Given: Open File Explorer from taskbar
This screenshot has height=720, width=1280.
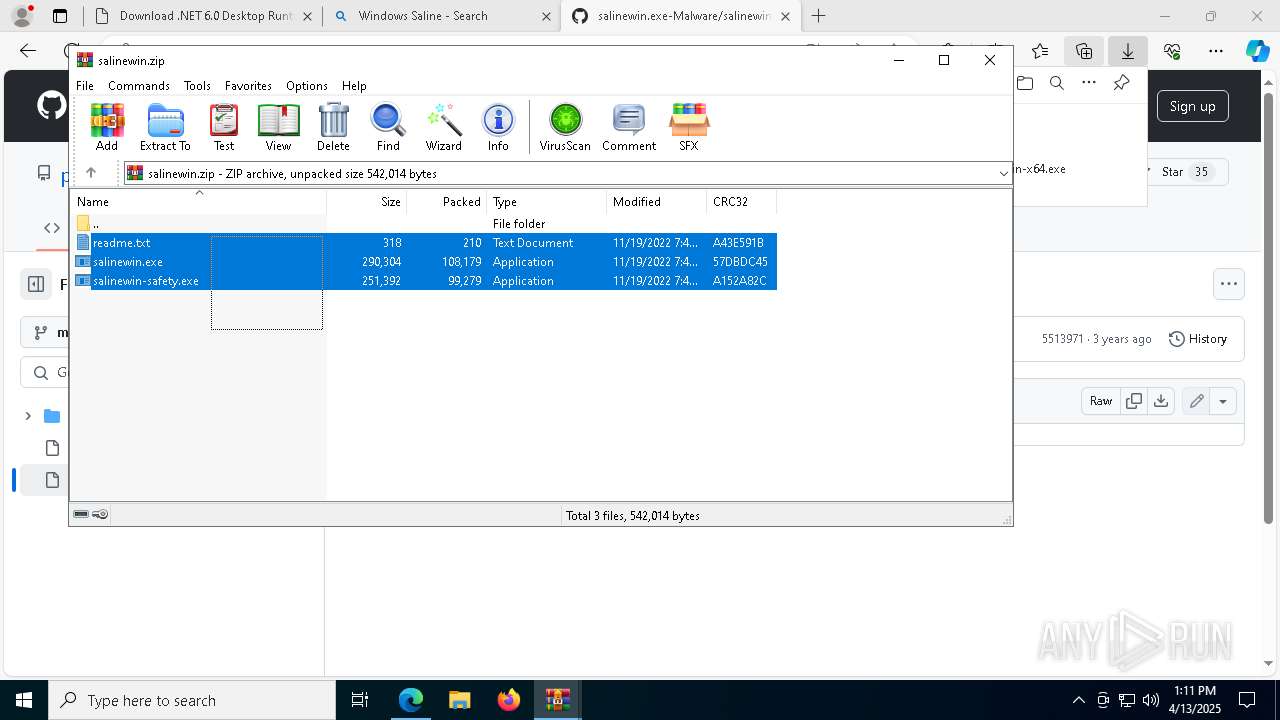Looking at the screenshot, I should 459,700.
